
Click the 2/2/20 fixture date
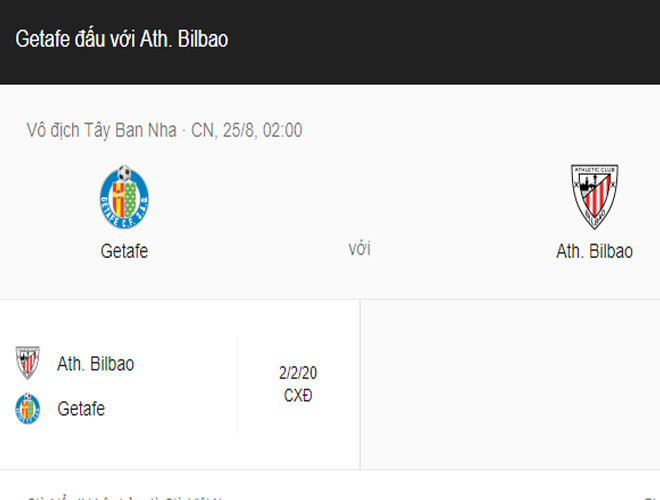coord(298,373)
